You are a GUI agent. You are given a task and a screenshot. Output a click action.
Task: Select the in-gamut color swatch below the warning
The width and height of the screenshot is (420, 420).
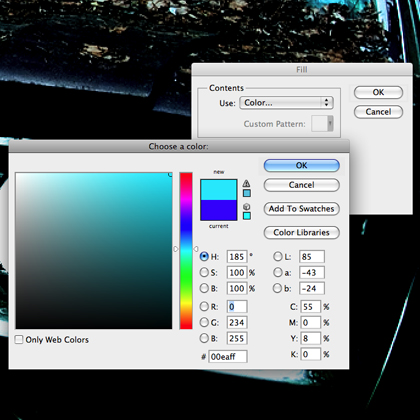[247, 193]
